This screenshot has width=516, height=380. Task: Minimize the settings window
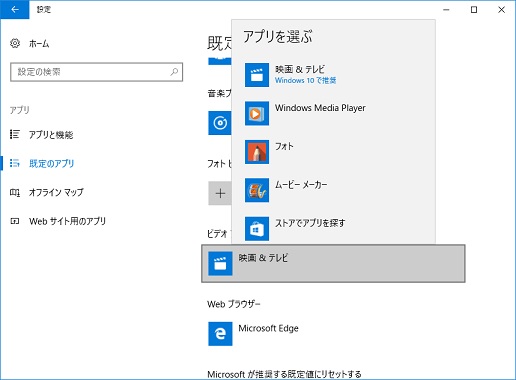446,10
